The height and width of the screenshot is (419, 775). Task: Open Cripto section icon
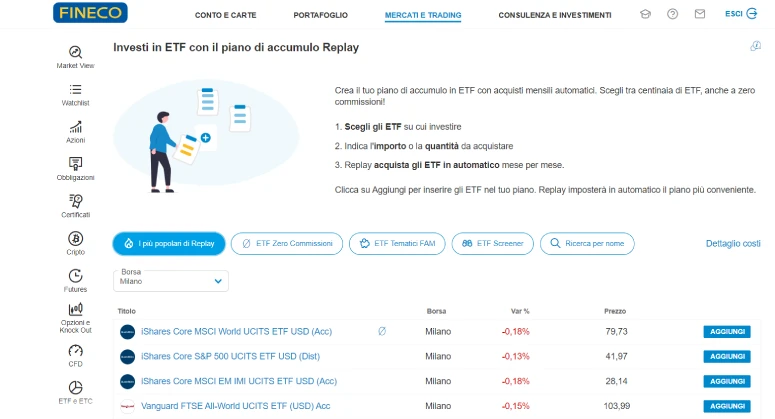(75, 239)
